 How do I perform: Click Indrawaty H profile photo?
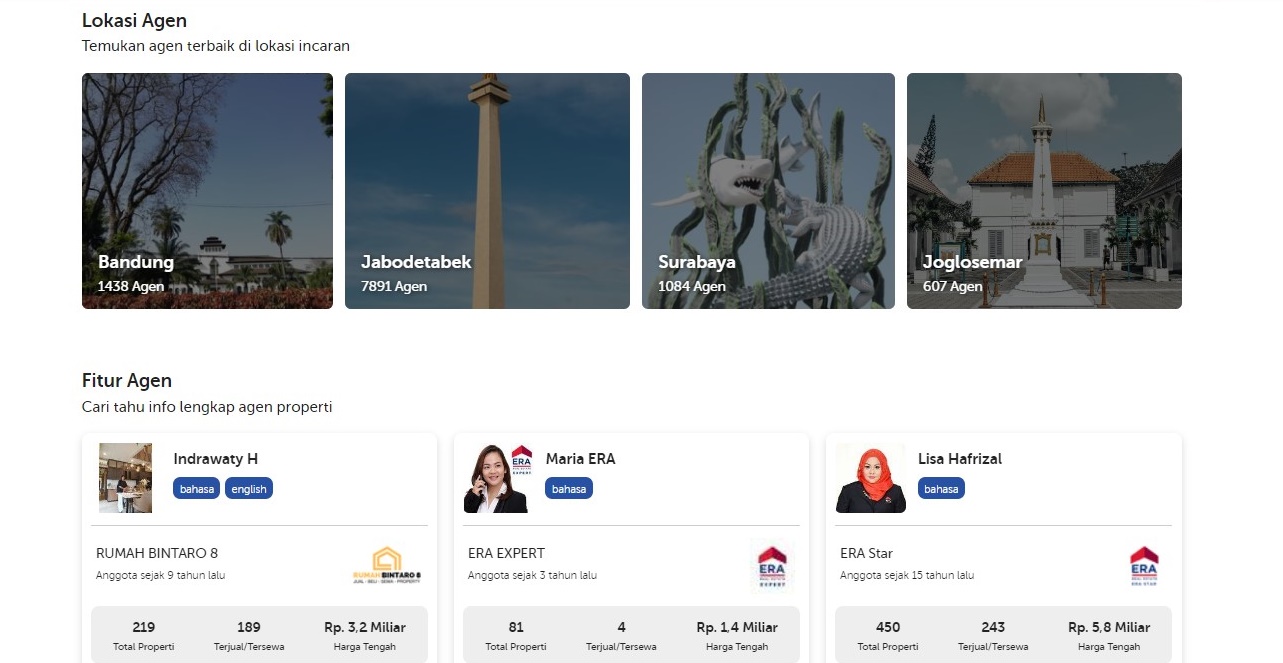click(126, 478)
